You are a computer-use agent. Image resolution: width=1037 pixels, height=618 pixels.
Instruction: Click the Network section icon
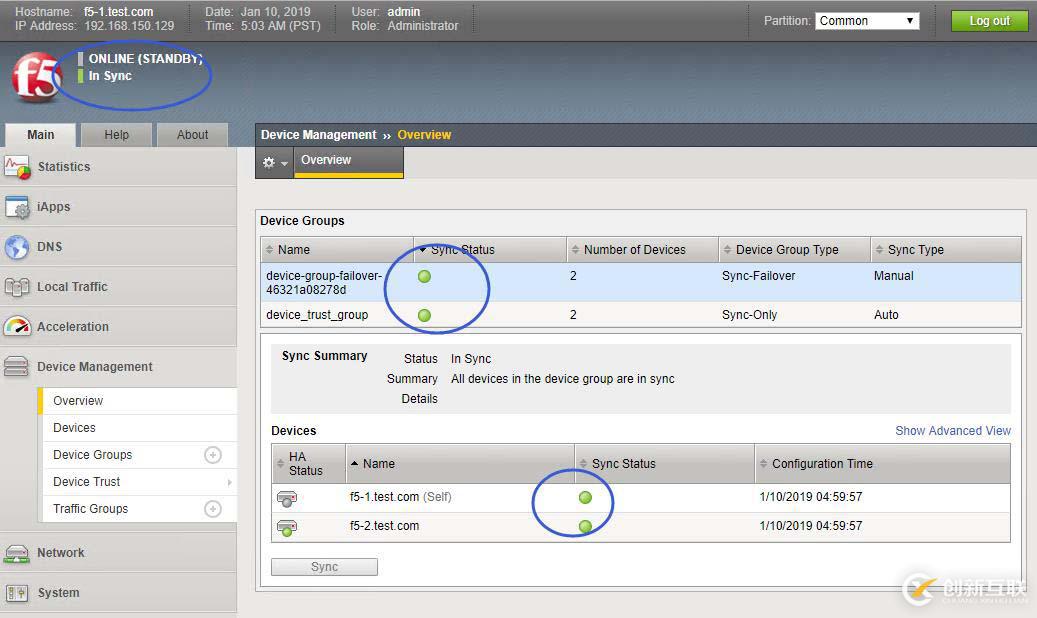click(17, 553)
